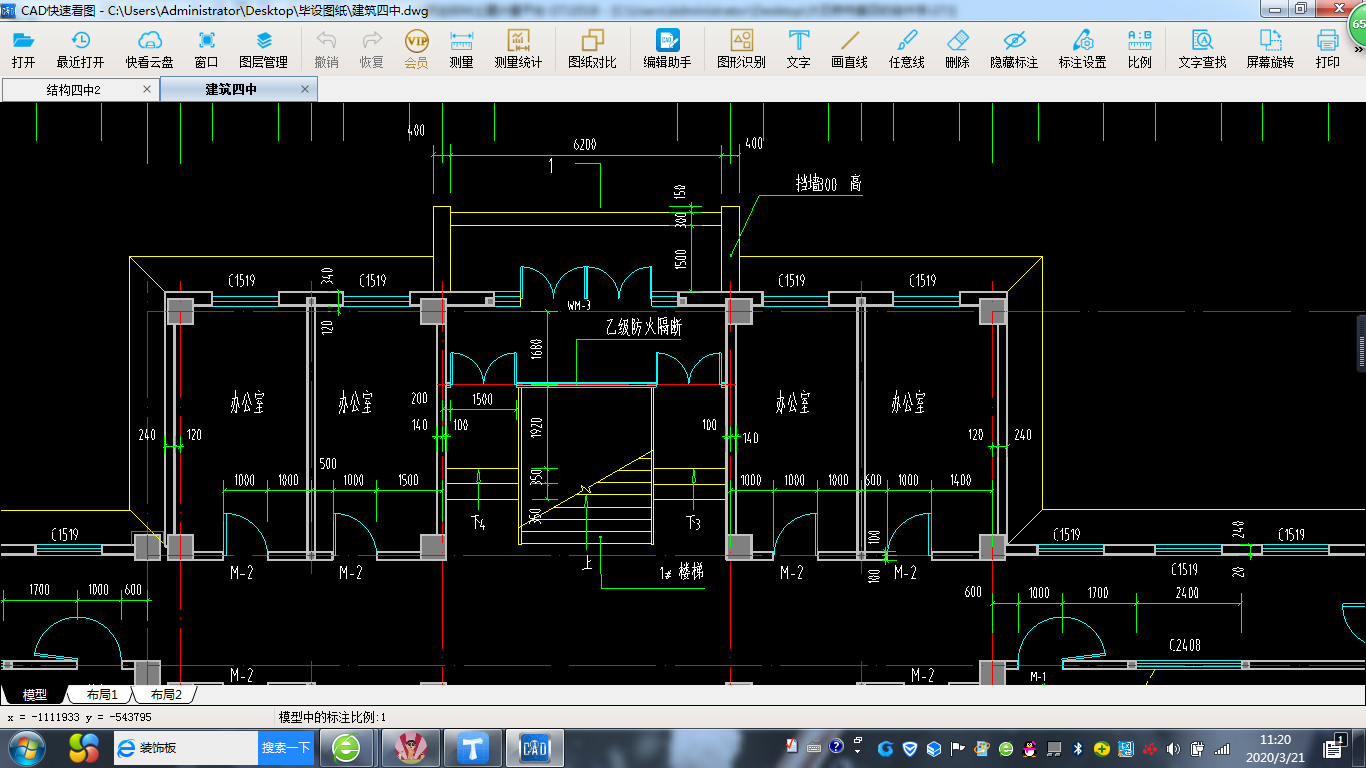Click the 1# 楼梯 stair label
Viewport: 1366px width, 768px height.
click(681, 573)
